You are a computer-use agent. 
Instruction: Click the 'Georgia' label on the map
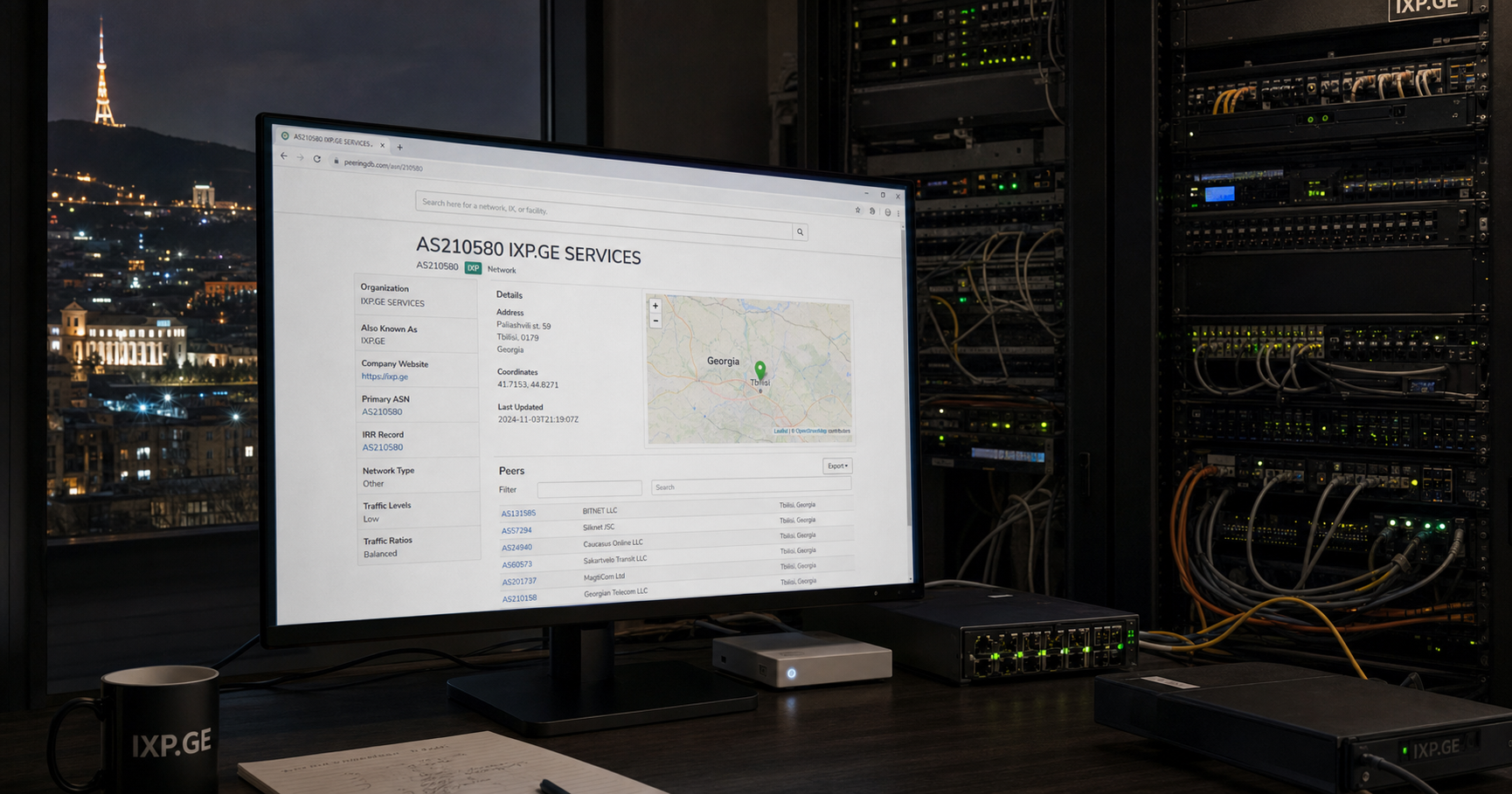pos(723,361)
